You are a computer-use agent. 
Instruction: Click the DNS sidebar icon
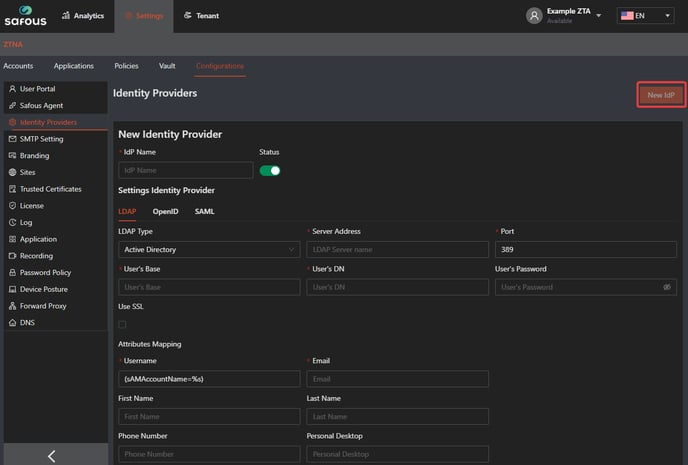point(12,323)
